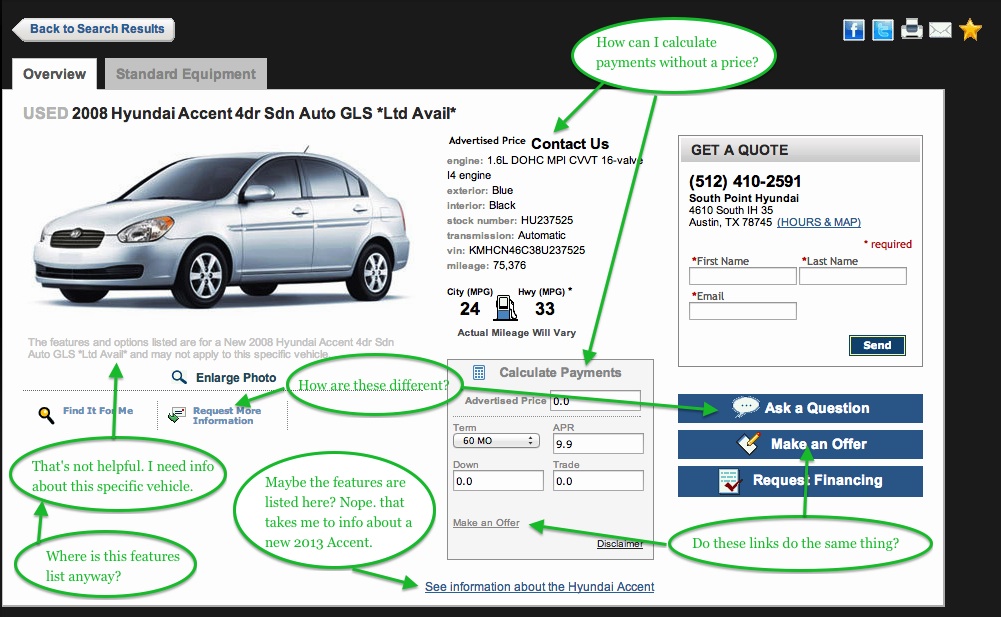1001x617 pixels.
Task: Click the South Point Hyundai dealer name
Action: (744, 198)
